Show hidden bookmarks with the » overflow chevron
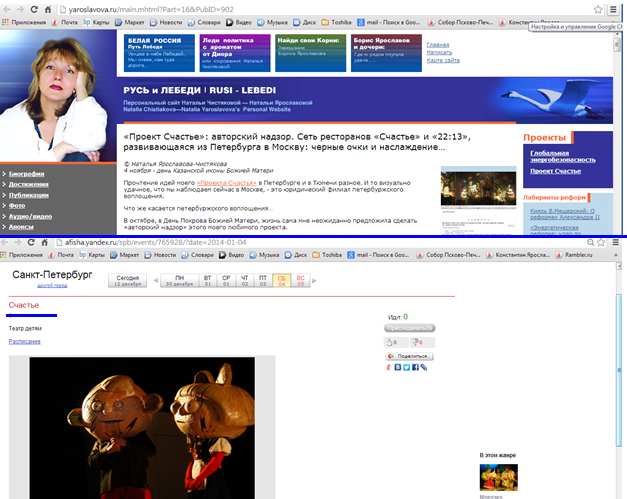Screen dimensions: 627x499 (x=616, y=255)
